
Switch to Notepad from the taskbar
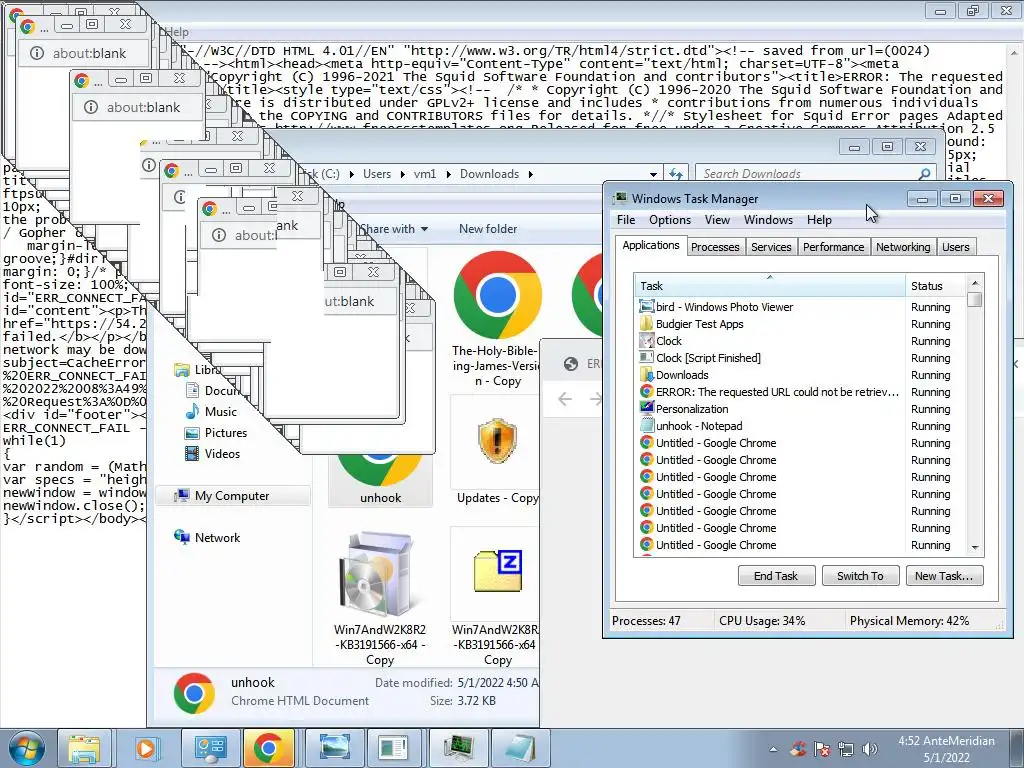click(519, 748)
